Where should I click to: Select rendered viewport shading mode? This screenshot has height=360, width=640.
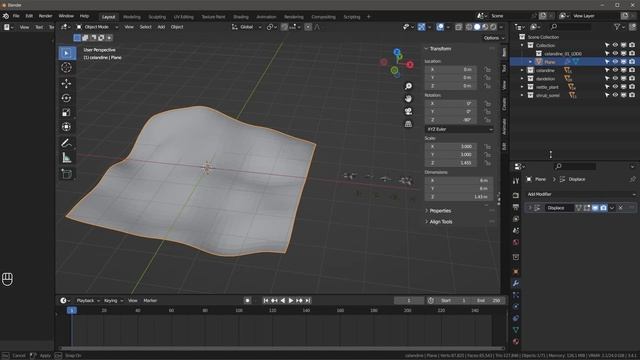(x=493, y=27)
